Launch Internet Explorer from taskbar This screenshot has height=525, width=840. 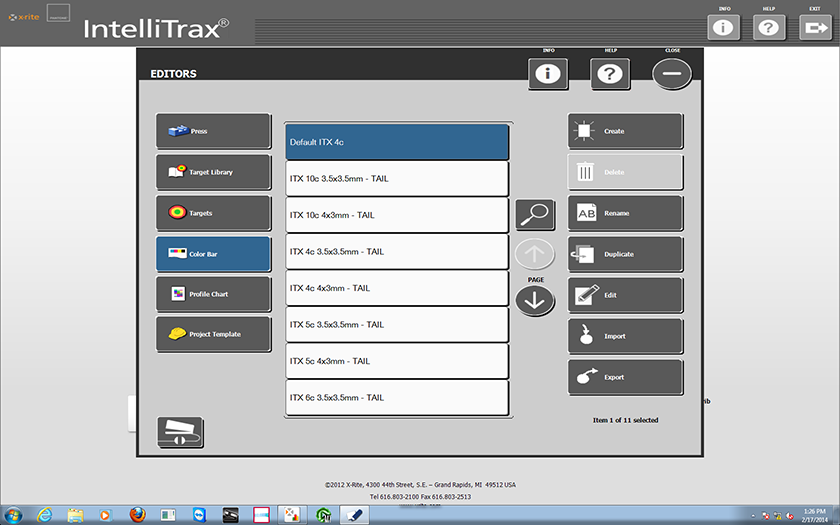coord(45,515)
